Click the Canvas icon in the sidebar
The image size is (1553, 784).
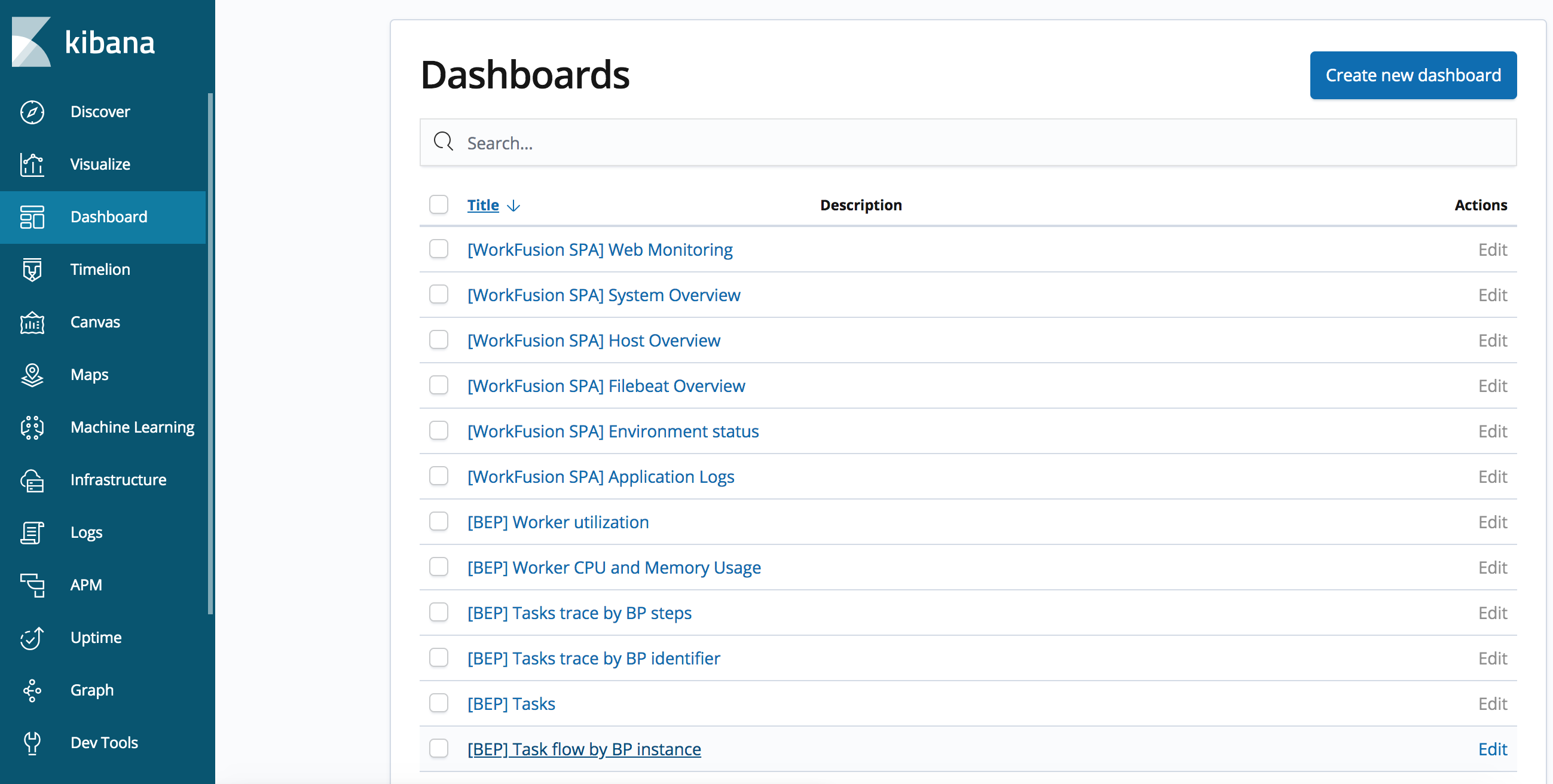click(x=32, y=323)
